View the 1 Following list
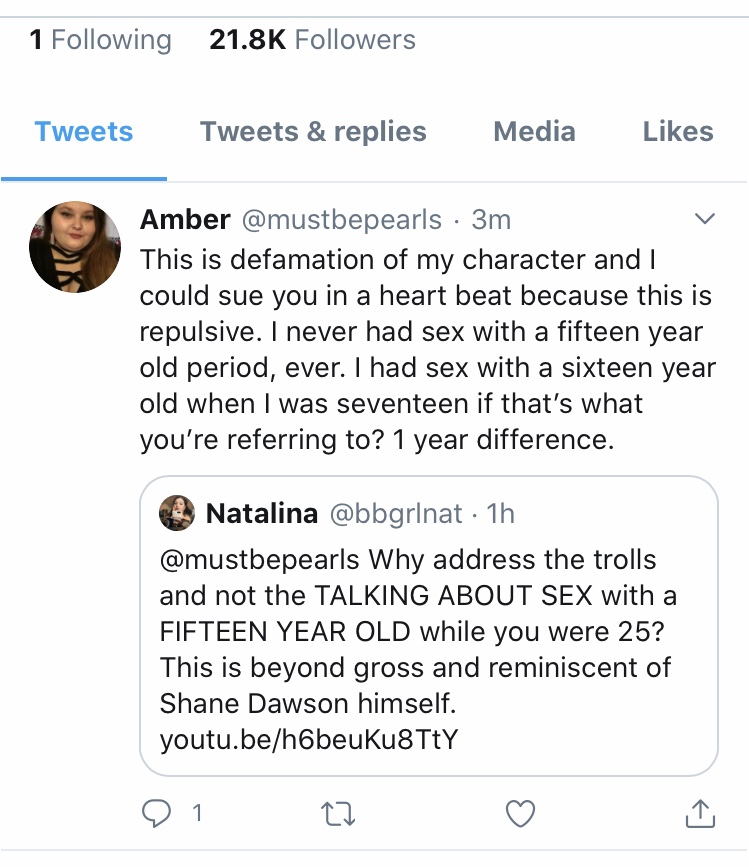The width and height of the screenshot is (749, 867). [101, 40]
